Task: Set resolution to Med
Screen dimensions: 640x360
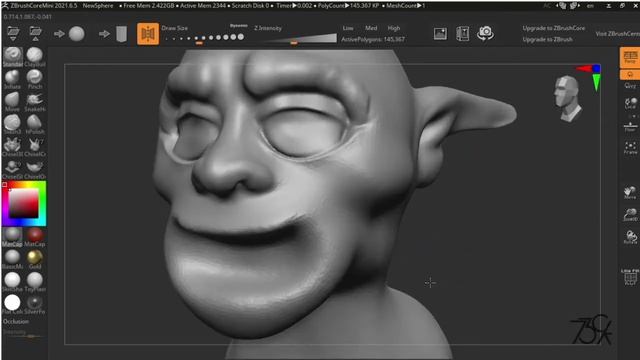Action: [371, 28]
